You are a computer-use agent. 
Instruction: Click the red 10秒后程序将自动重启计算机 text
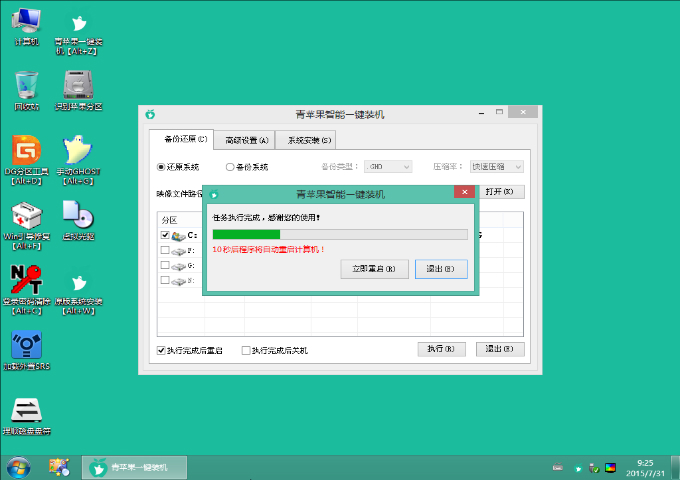click(268, 250)
